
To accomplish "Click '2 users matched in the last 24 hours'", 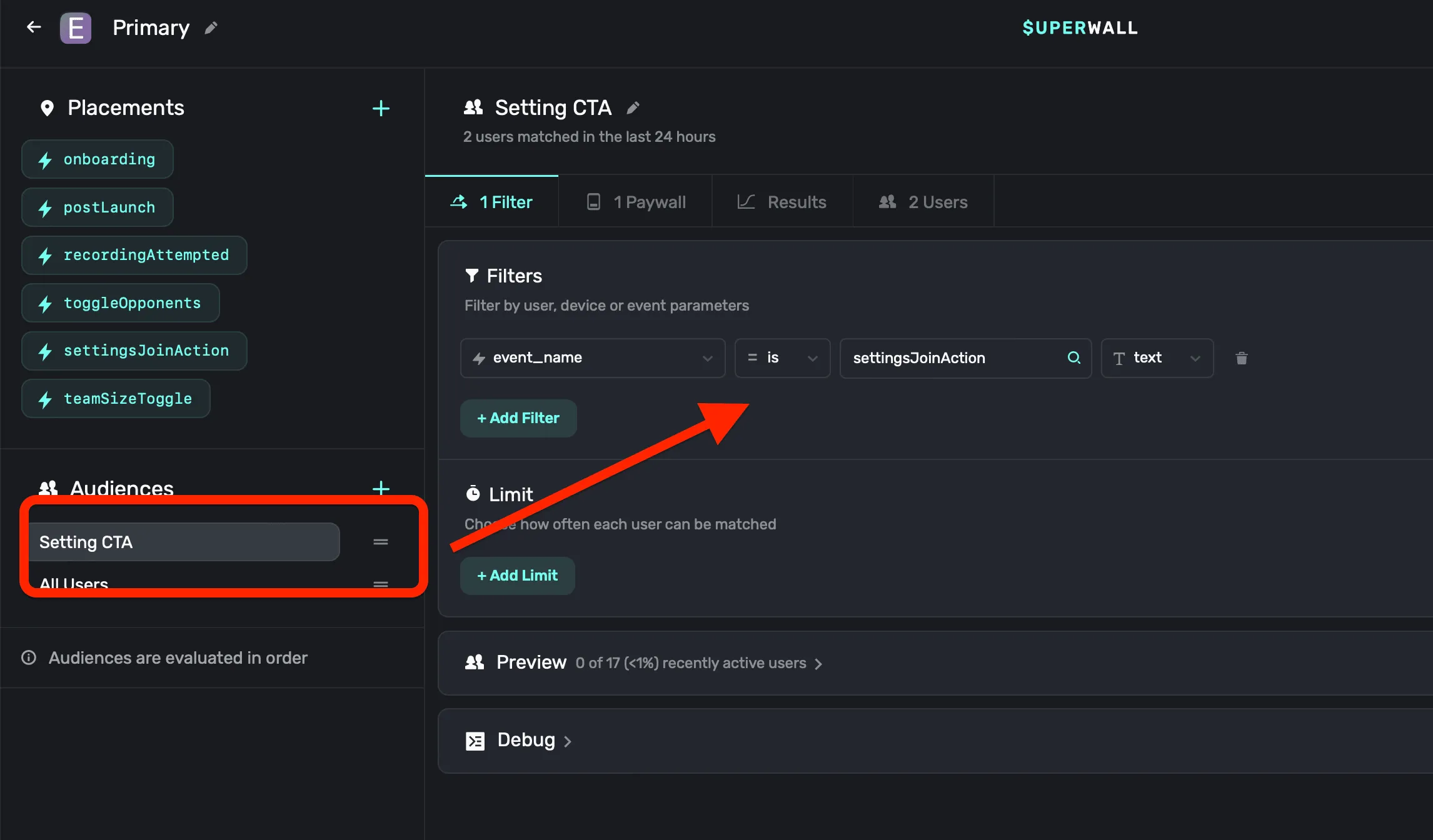I will (589, 136).
